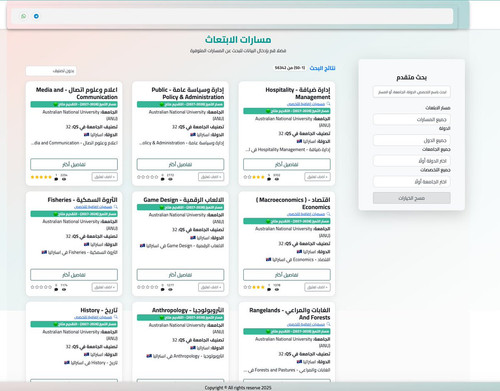Screen dimensions: 500x391
Task: Click تفاصيل أكثر on Hospitality Management card
Action: coord(287,164)
